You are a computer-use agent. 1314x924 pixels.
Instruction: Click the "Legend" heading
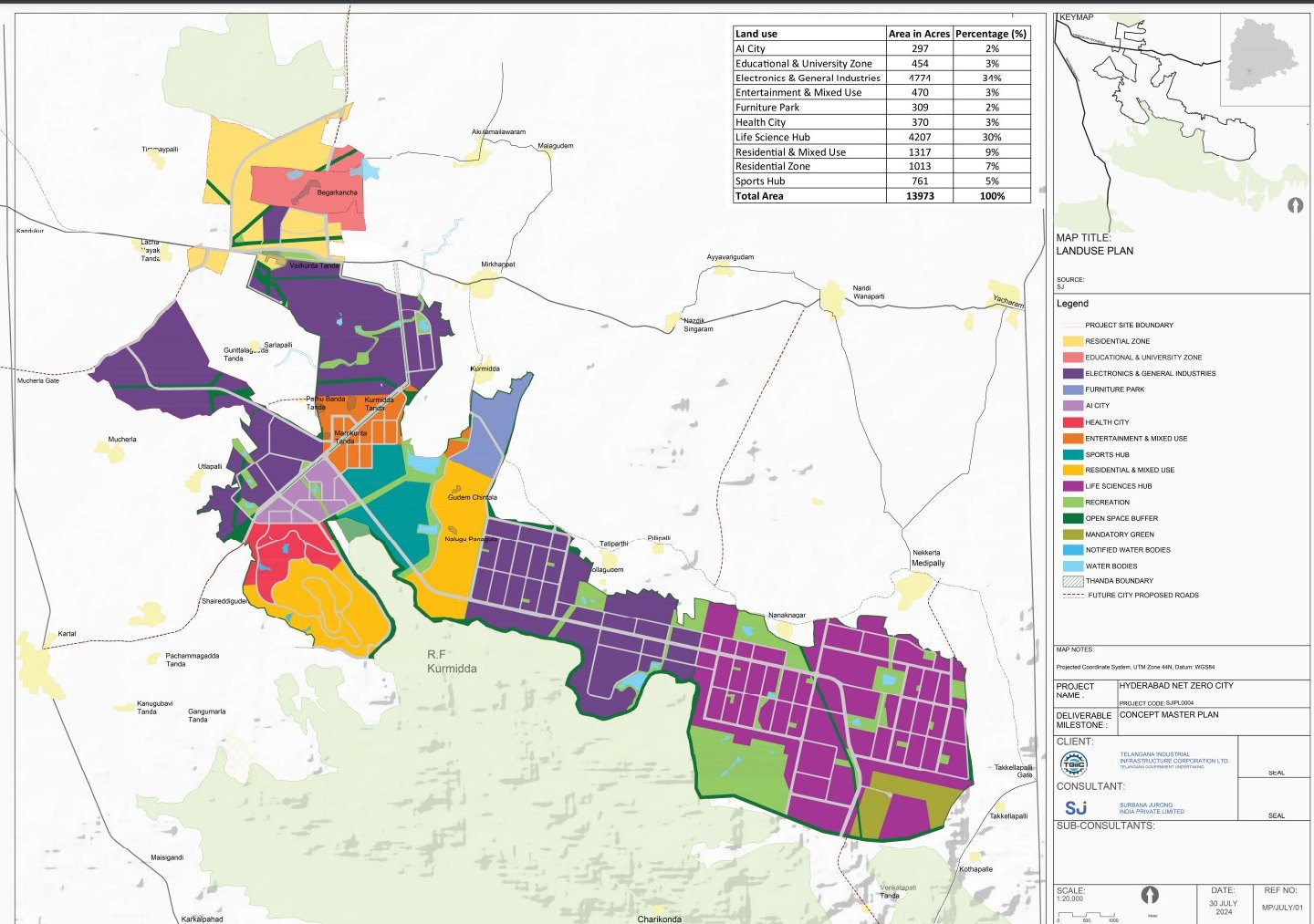pos(1072,304)
